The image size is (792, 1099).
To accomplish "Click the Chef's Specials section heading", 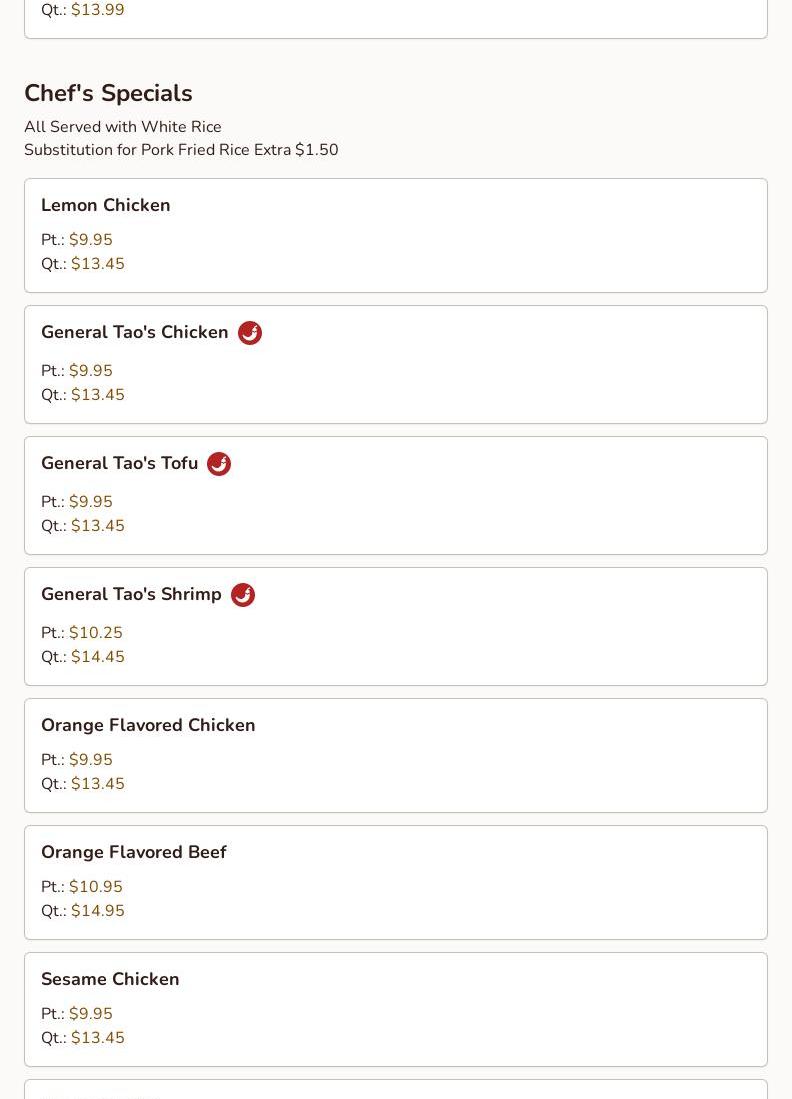I will (x=108, y=93).
